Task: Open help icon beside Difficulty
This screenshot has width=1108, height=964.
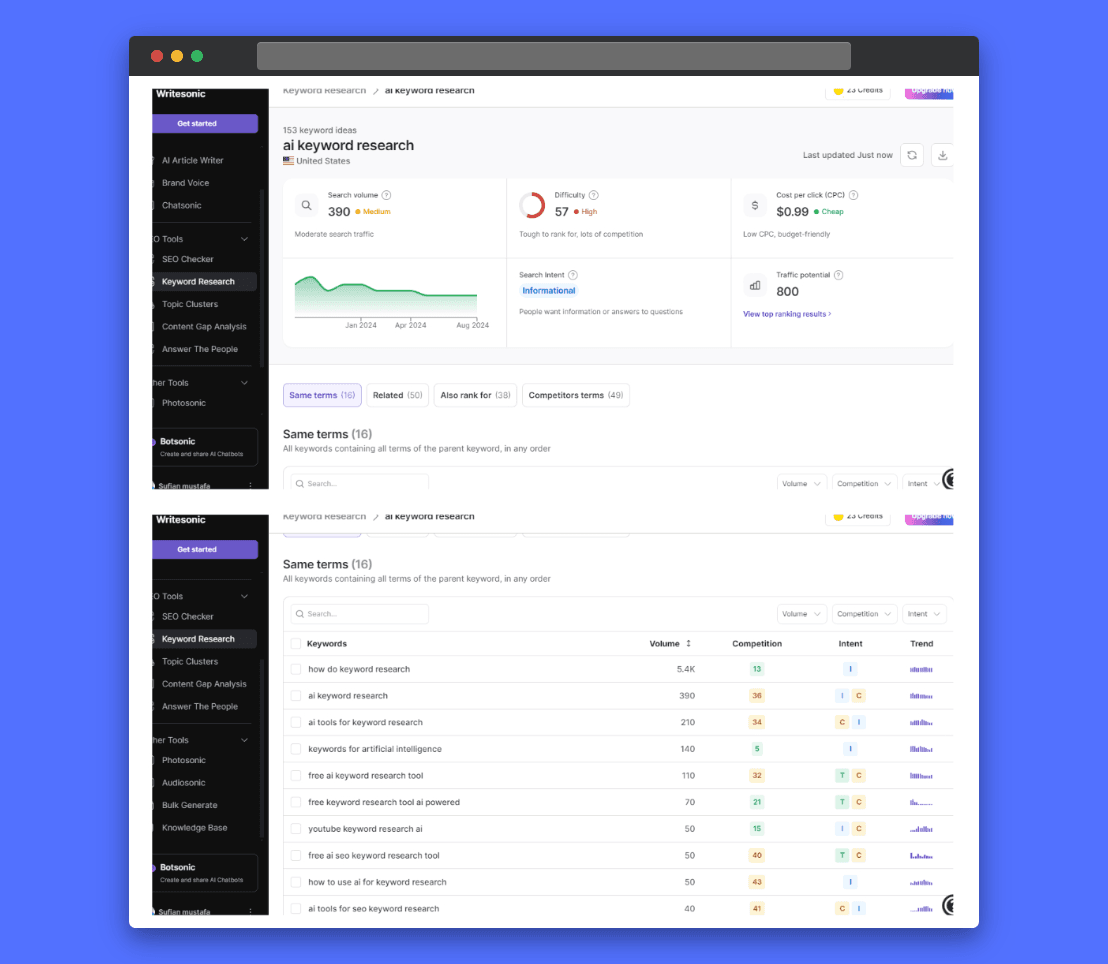Action: 594,195
